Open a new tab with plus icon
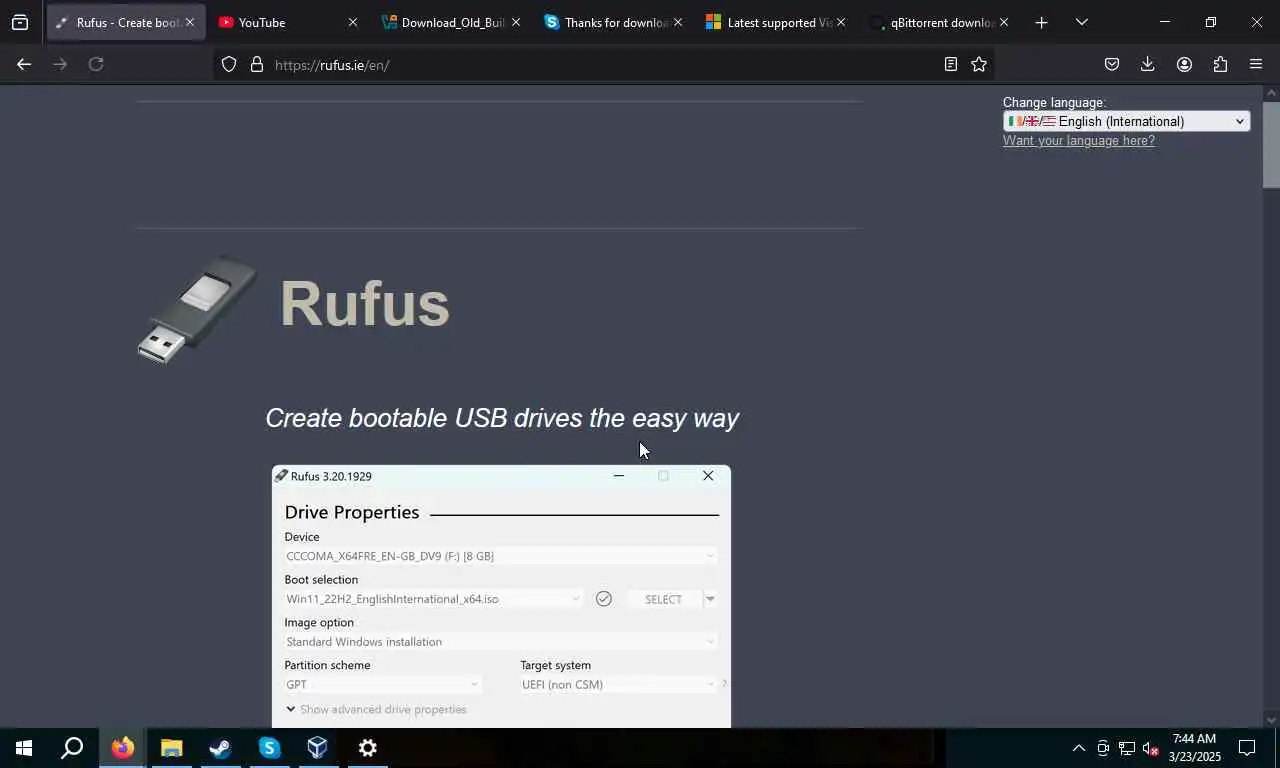 (x=1041, y=22)
